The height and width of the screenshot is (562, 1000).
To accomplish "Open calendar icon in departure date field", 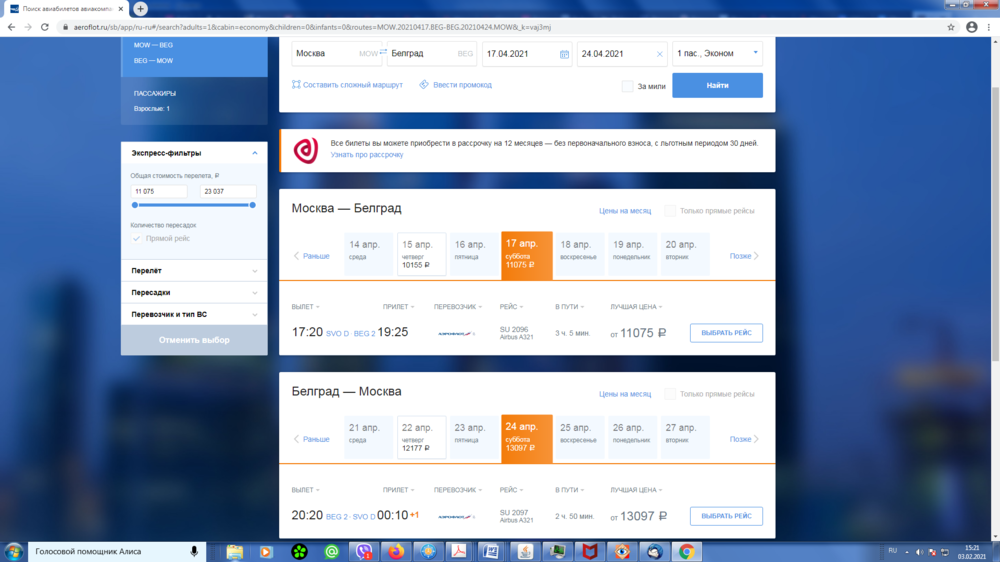I will pos(564,54).
